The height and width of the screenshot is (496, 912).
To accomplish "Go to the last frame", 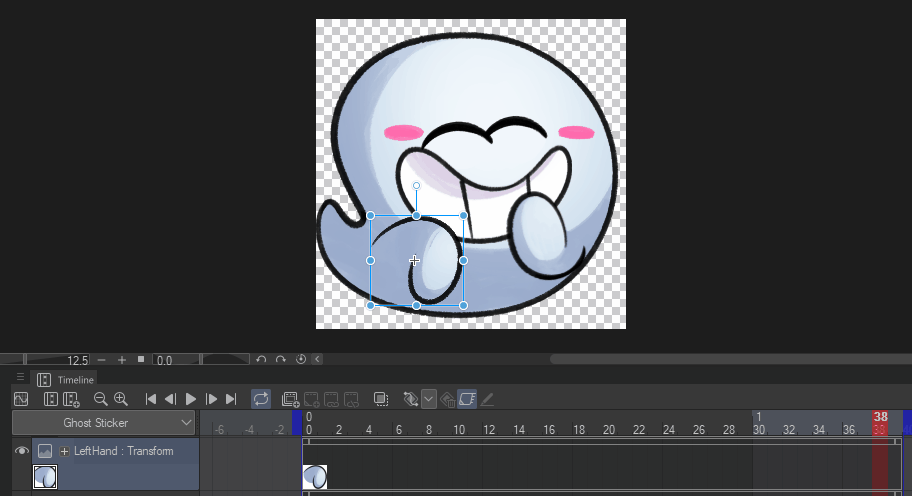I will tap(231, 399).
